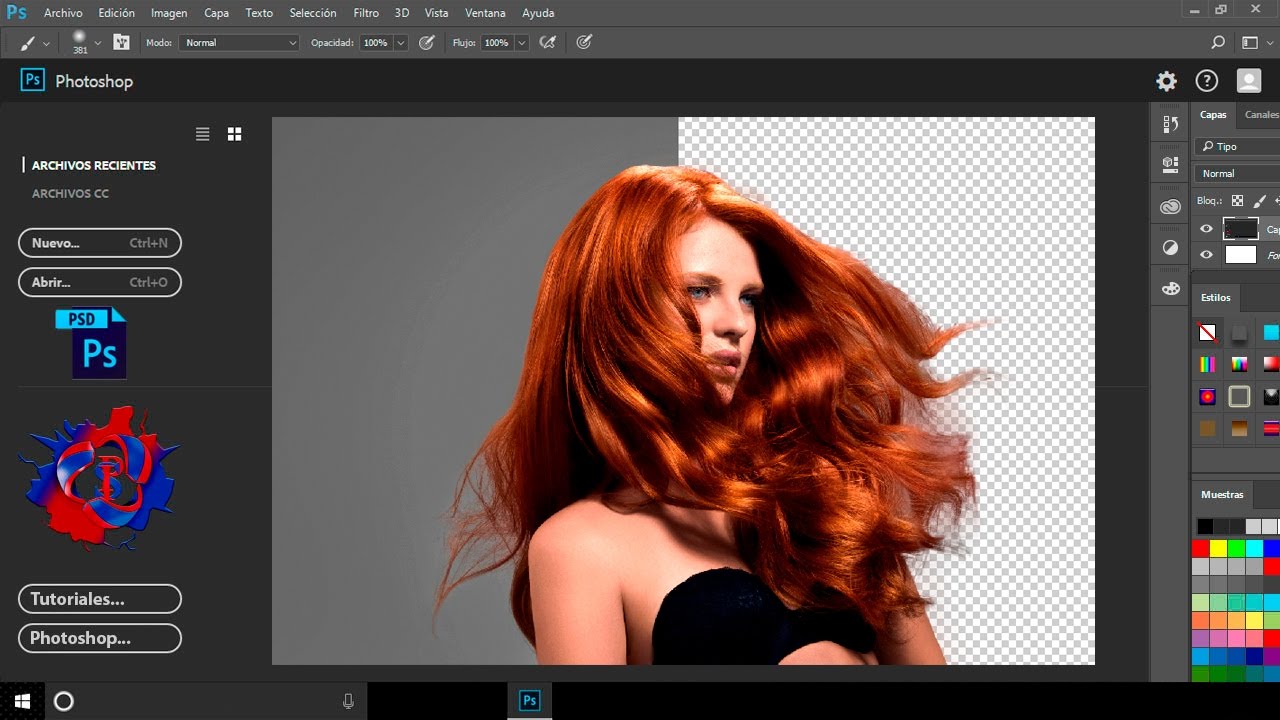
Task: Select ARCHIVOS RECIENTES link
Action: tap(94, 166)
